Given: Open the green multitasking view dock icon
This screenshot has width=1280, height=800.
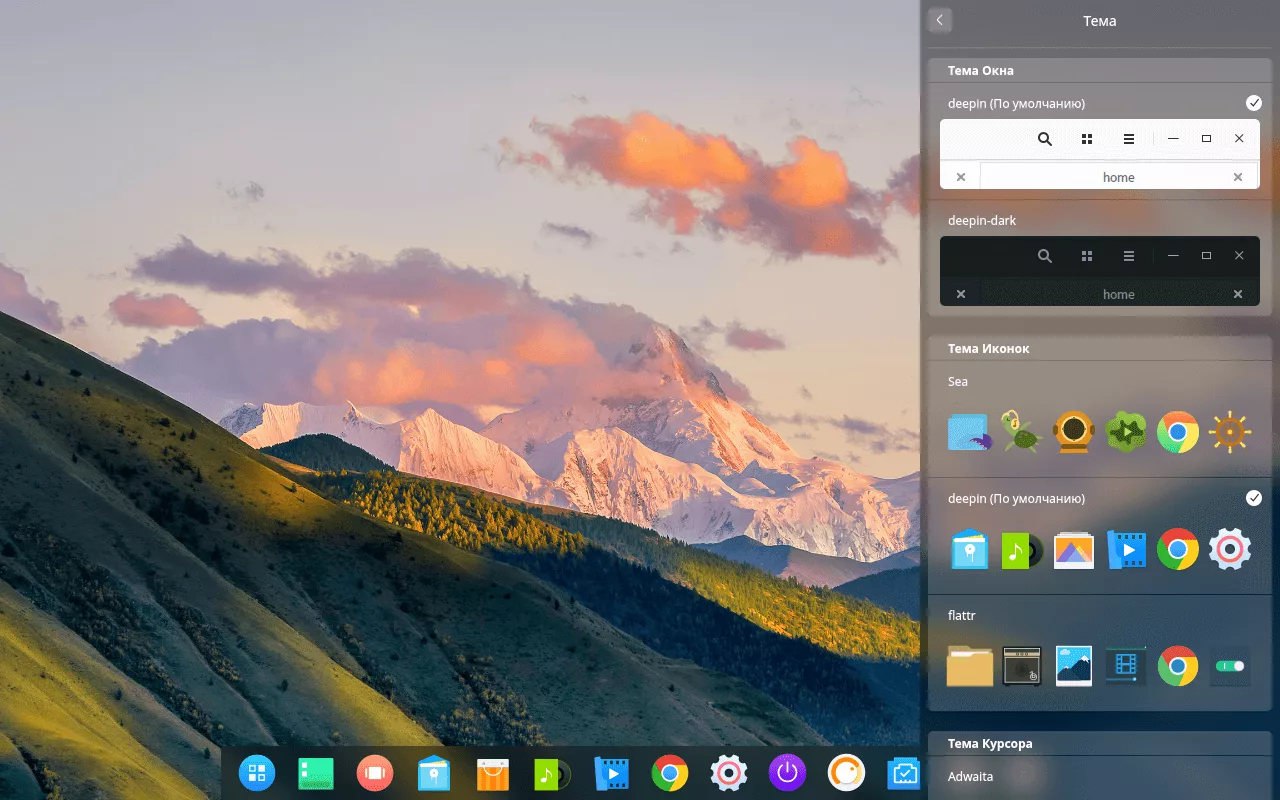Looking at the screenshot, I should 316,772.
